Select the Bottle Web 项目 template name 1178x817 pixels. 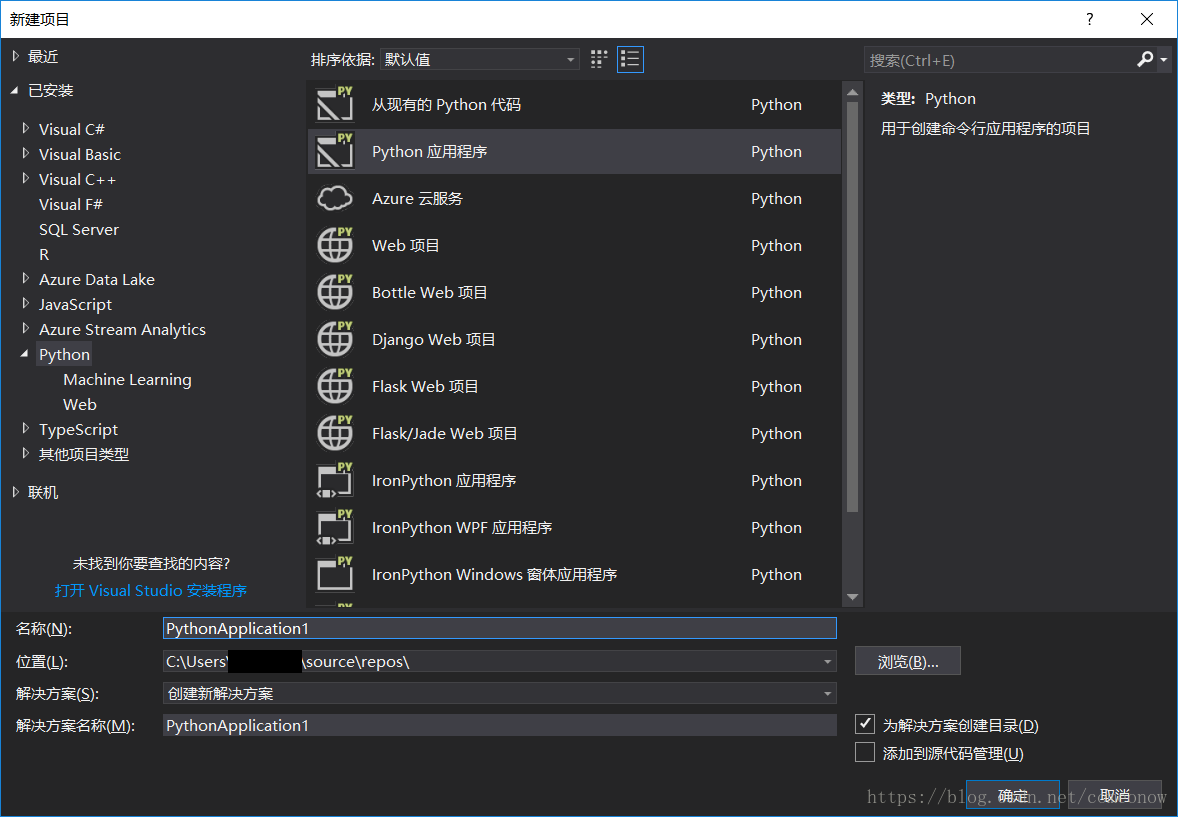click(429, 292)
